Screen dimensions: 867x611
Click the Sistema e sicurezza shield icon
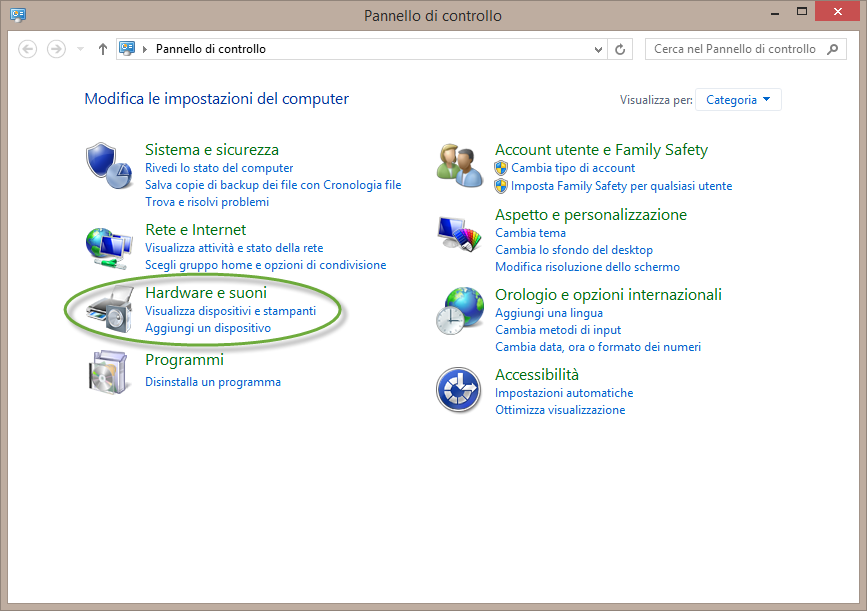tap(107, 165)
